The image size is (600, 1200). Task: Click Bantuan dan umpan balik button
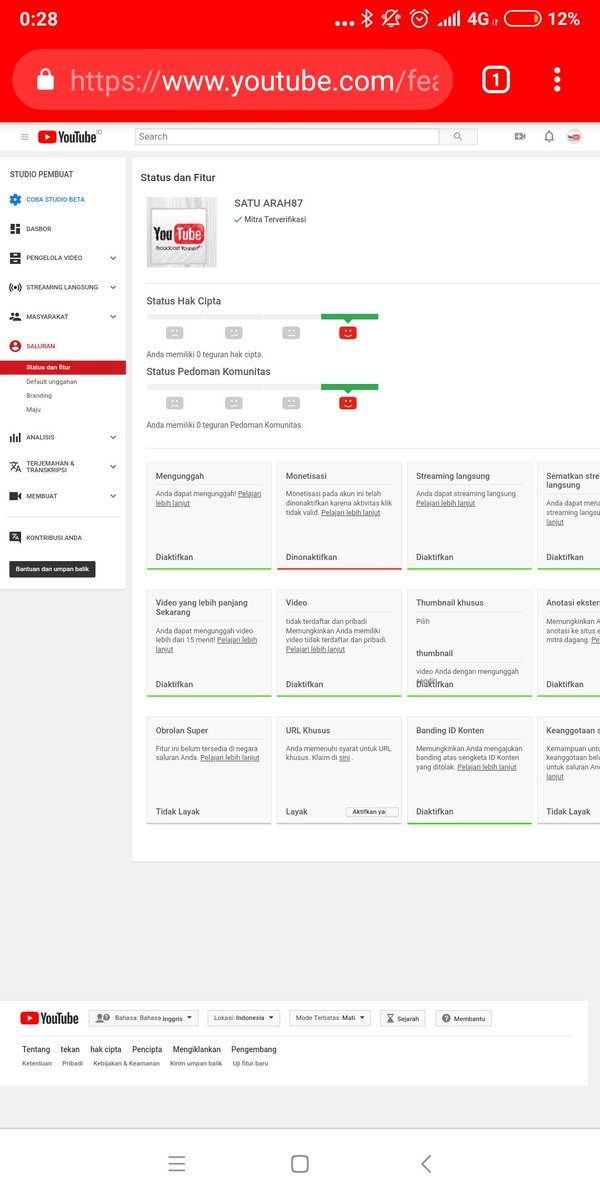click(52, 569)
